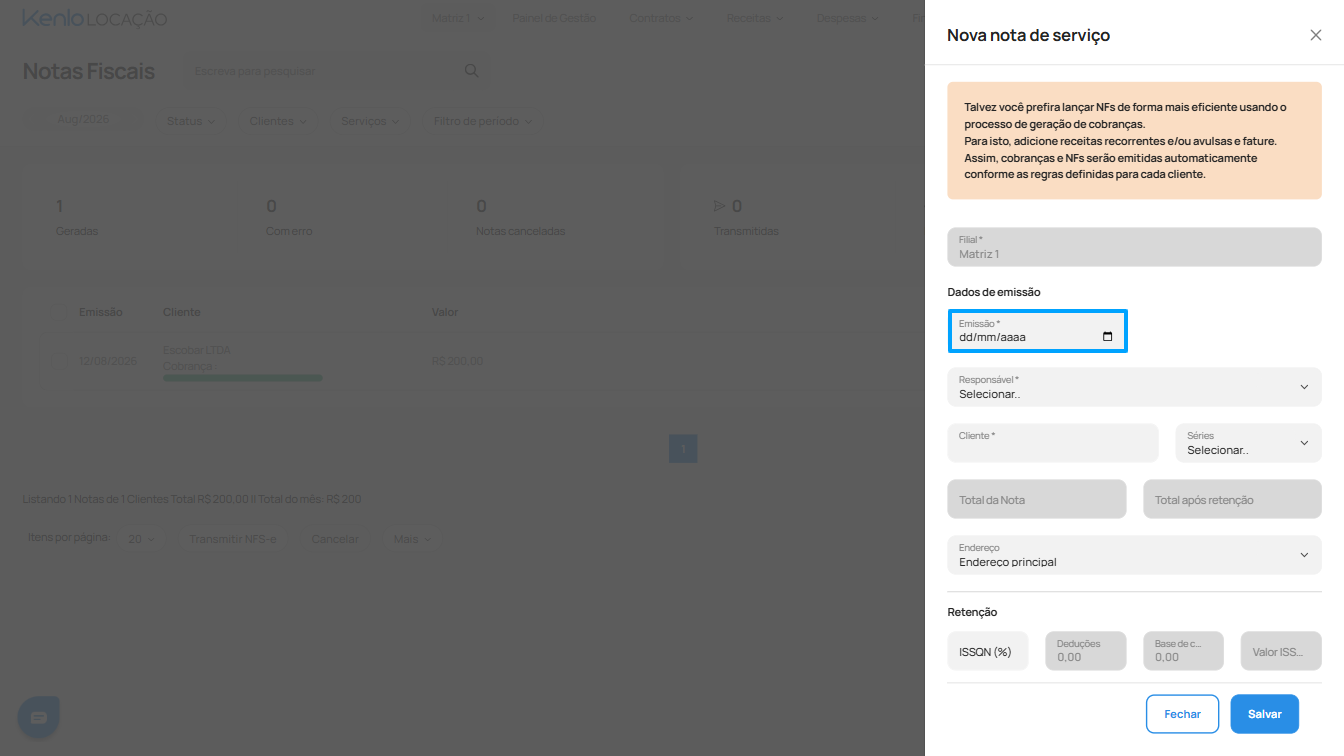Expand the Mais actions dropdown
Image resolution: width=1344 pixels, height=756 pixels.
tap(412, 539)
